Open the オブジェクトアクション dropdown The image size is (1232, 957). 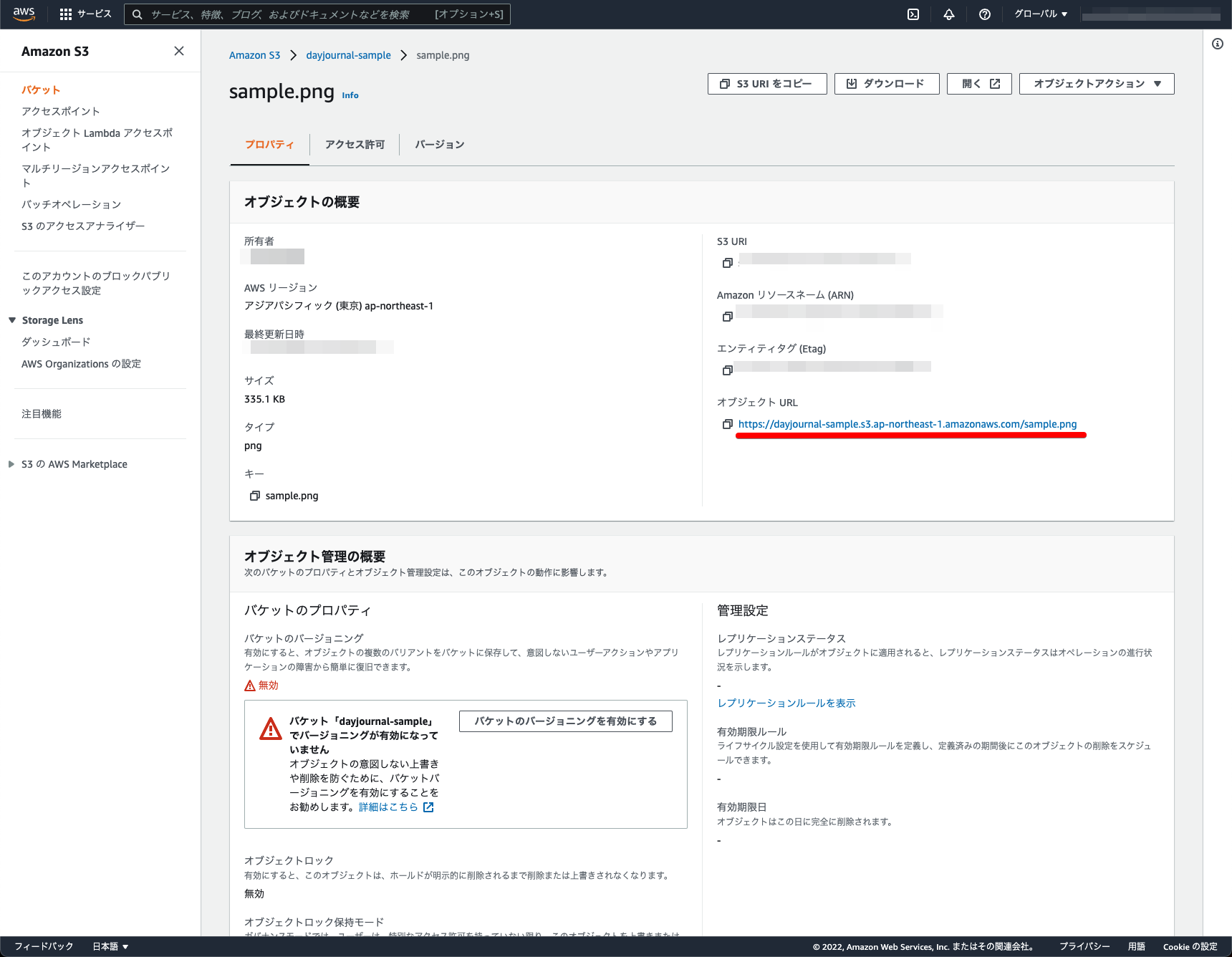(1097, 84)
